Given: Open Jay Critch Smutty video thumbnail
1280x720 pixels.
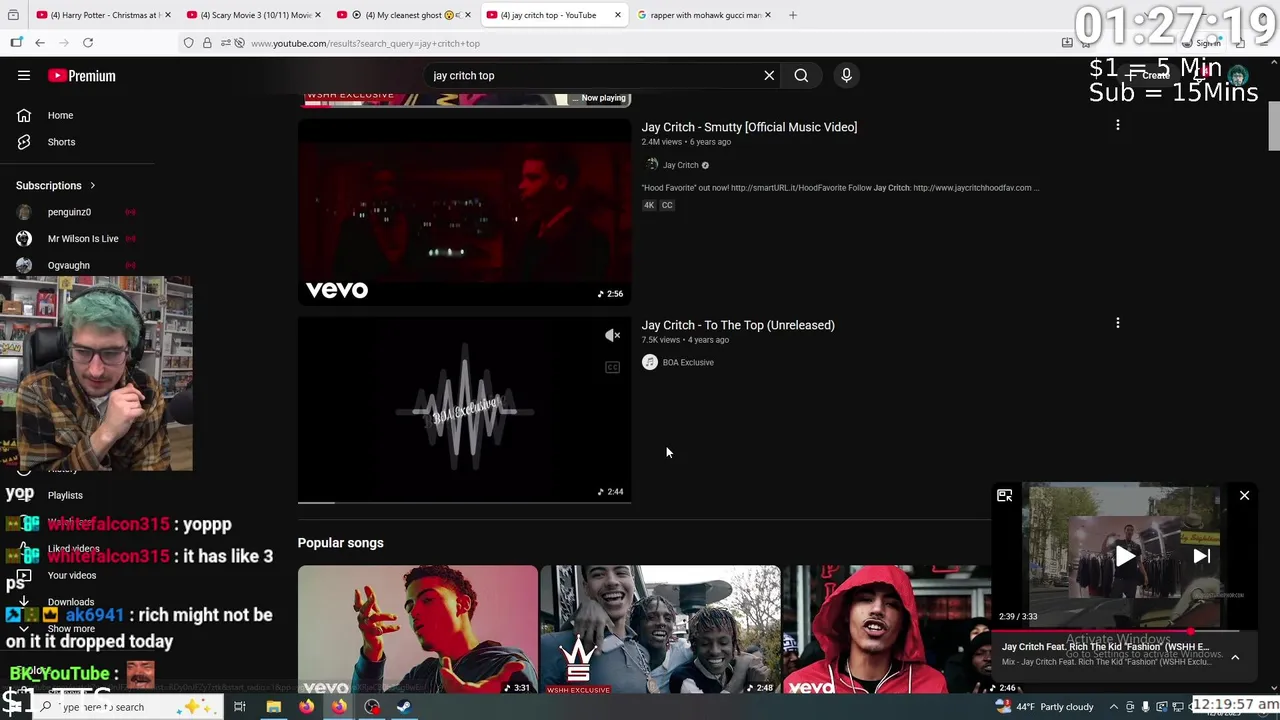Looking at the screenshot, I should [464, 212].
